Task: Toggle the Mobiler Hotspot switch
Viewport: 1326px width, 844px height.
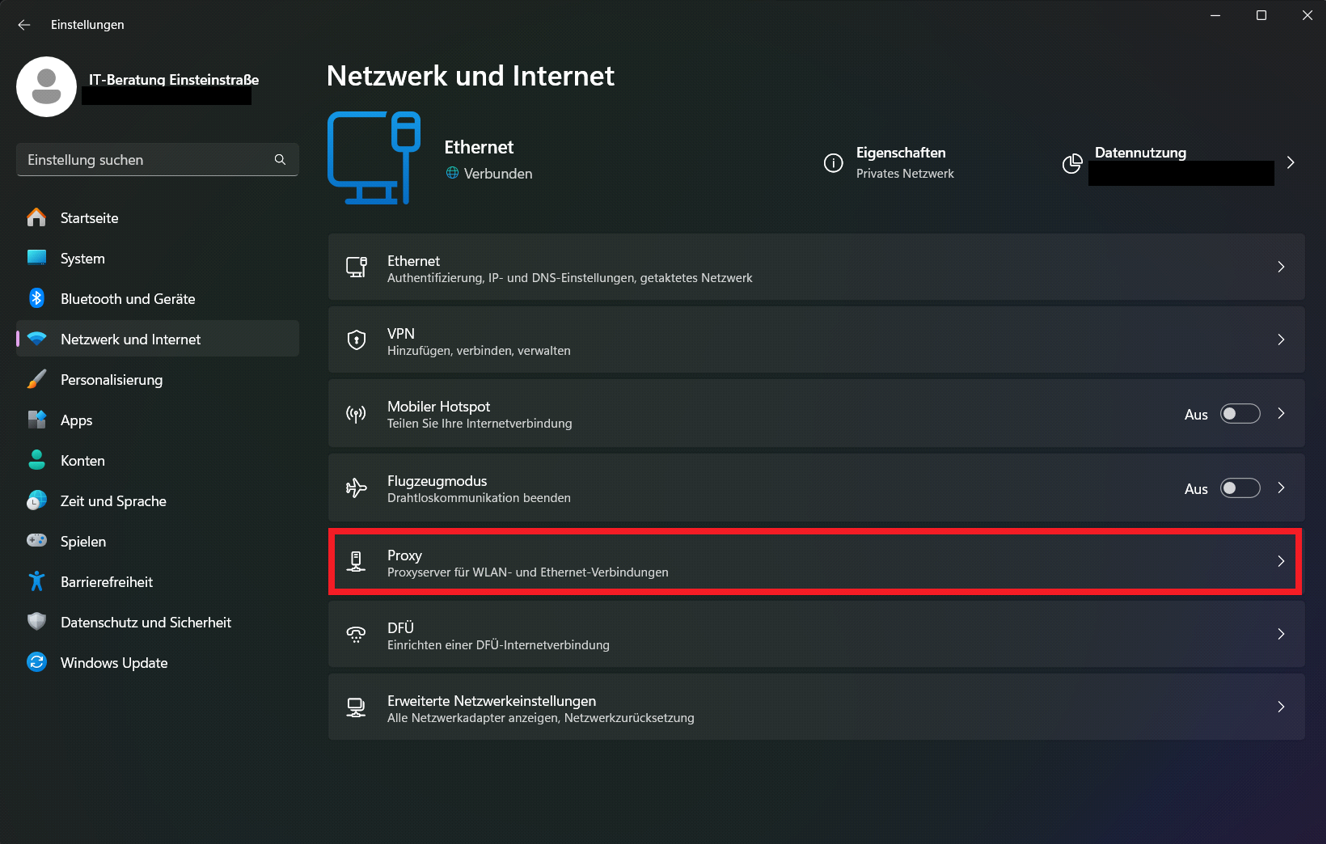Action: pyautogui.click(x=1239, y=414)
